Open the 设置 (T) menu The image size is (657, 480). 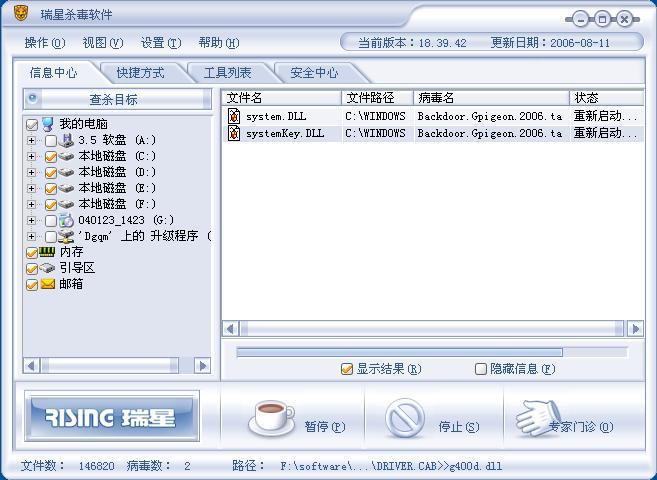pyautogui.click(x=161, y=43)
